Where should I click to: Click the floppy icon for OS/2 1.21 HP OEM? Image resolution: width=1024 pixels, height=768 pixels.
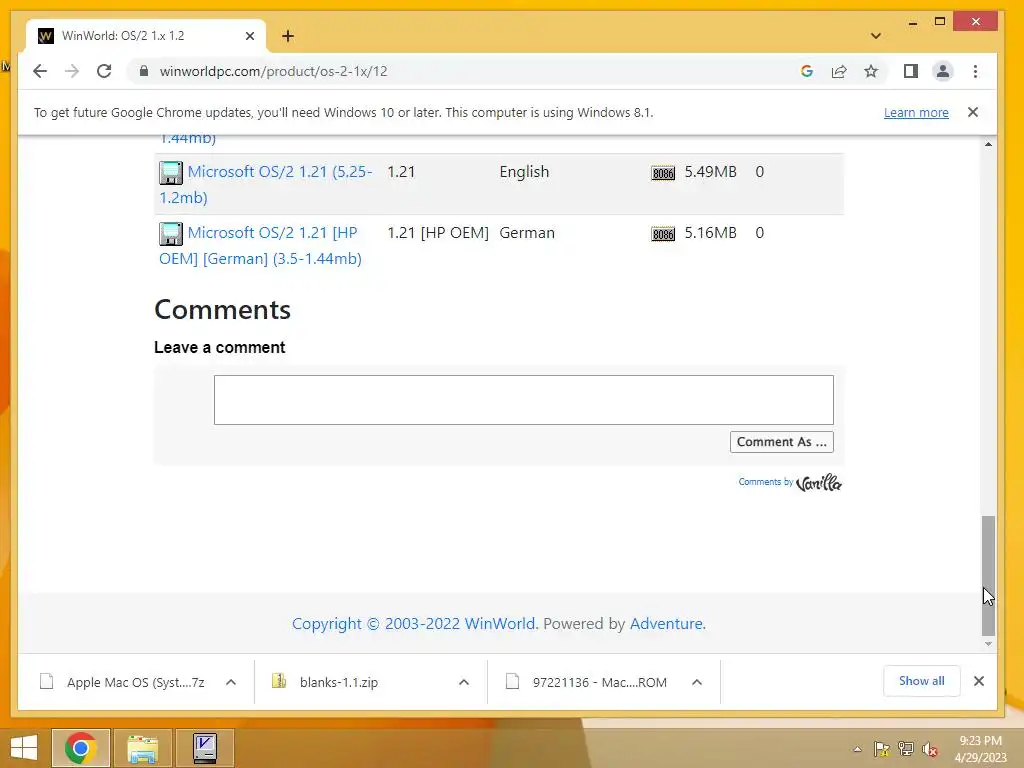(x=171, y=234)
